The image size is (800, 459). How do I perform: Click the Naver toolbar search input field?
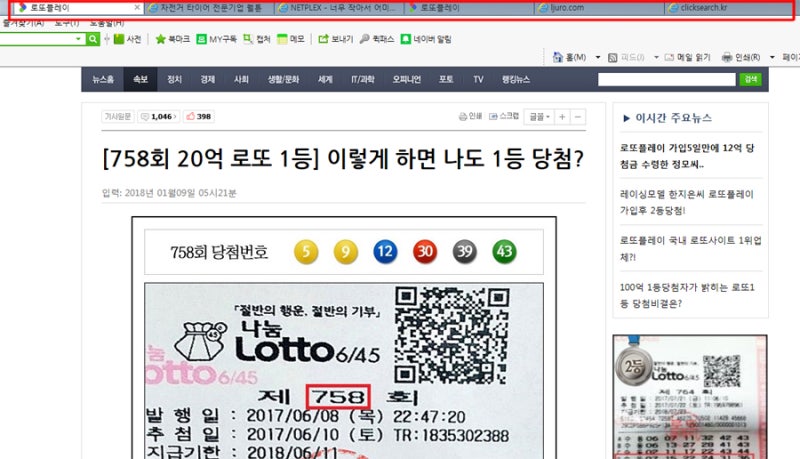tap(37, 39)
